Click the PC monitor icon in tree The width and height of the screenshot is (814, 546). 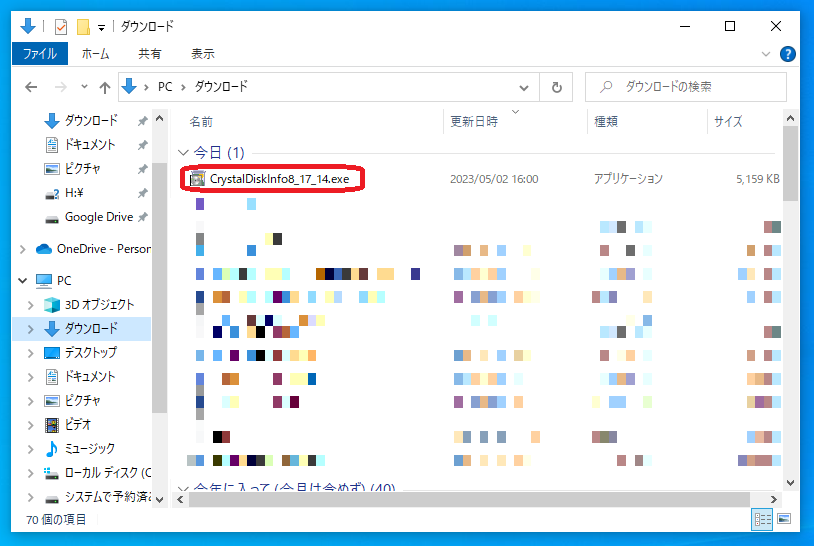44,281
